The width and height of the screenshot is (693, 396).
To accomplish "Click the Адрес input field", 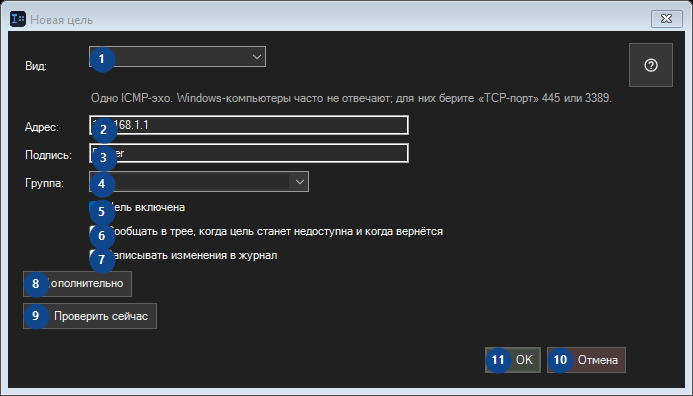I will [249, 125].
